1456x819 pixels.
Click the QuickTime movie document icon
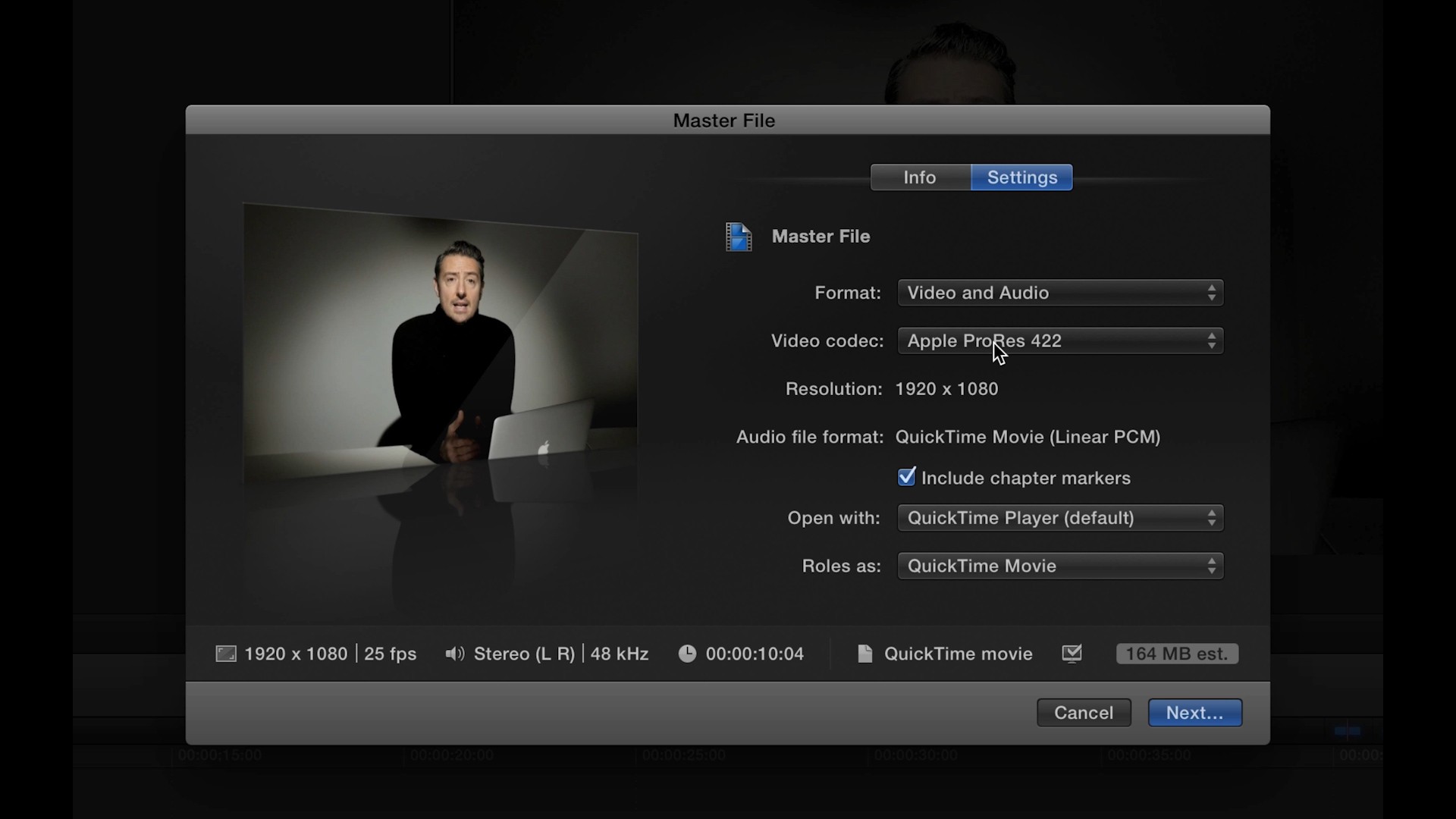click(864, 654)
